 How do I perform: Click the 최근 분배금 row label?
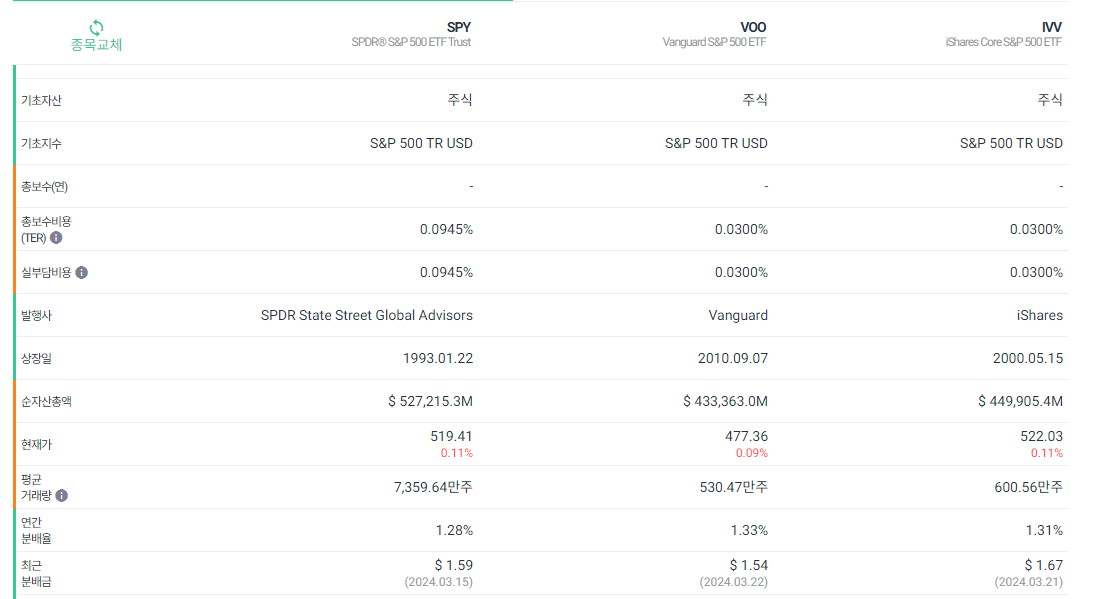click(x=36, y=573)
